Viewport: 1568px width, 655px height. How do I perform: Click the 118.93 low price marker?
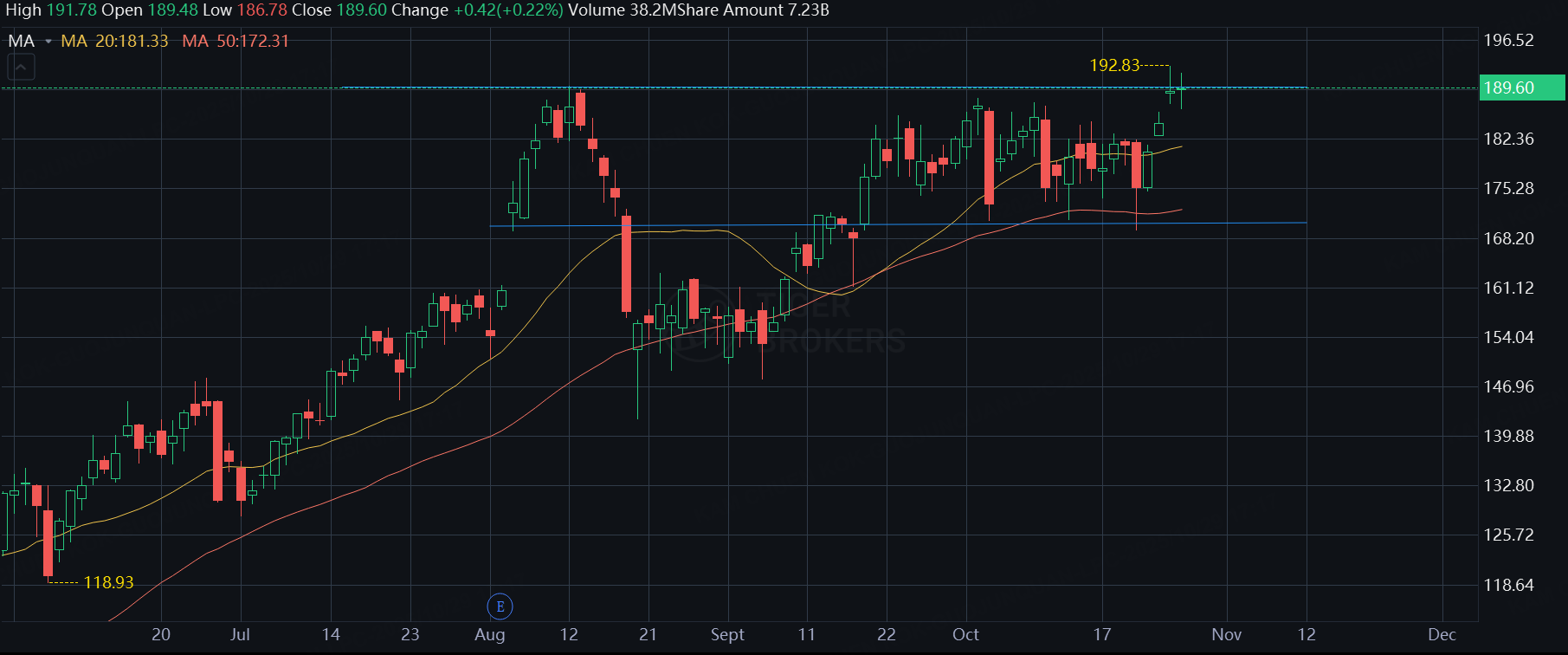click(x=108, y=582)
